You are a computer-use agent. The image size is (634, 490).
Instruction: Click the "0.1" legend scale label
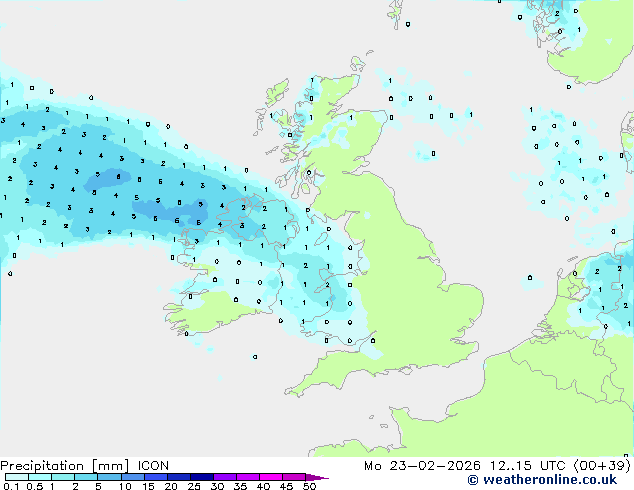tap(11, 486)
